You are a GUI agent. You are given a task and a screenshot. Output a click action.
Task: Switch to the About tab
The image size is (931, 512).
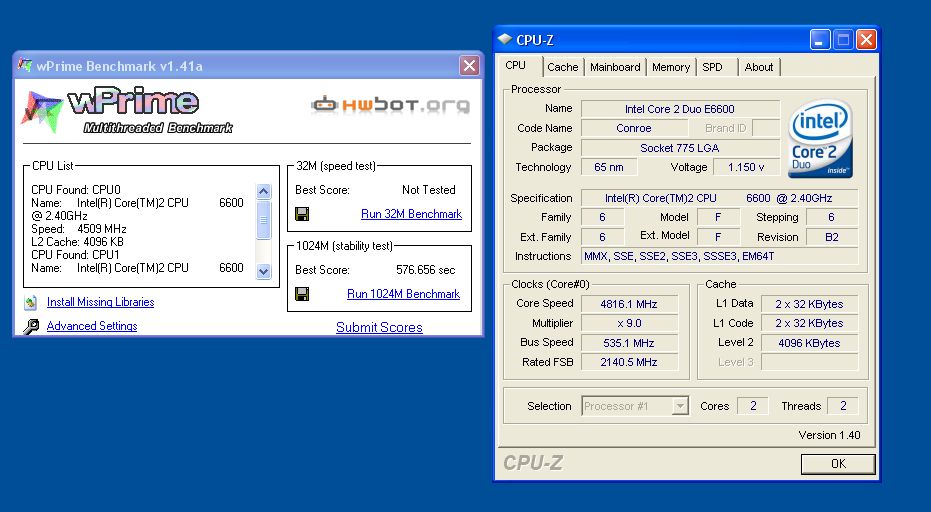click(759, 67)
